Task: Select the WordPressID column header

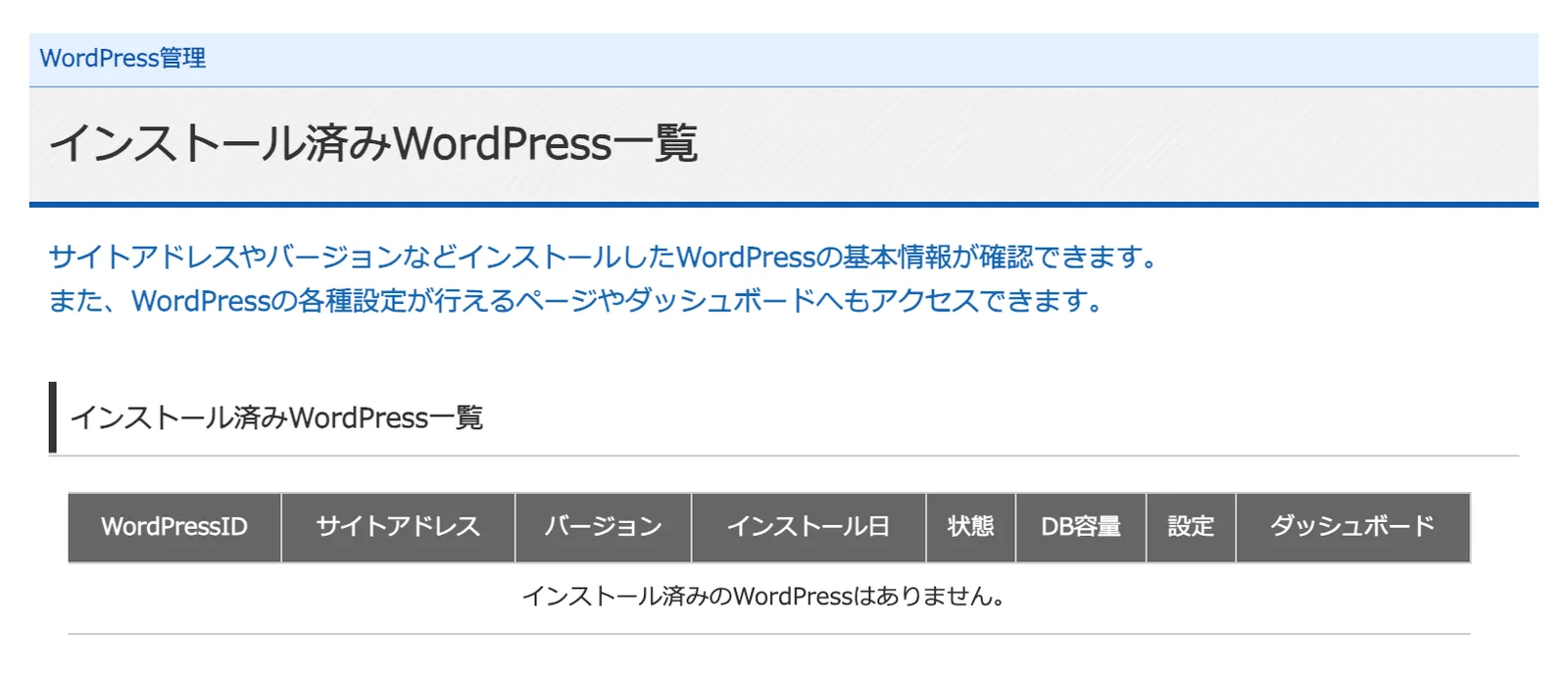Action: pyautogui.click(x=174, y=527)
